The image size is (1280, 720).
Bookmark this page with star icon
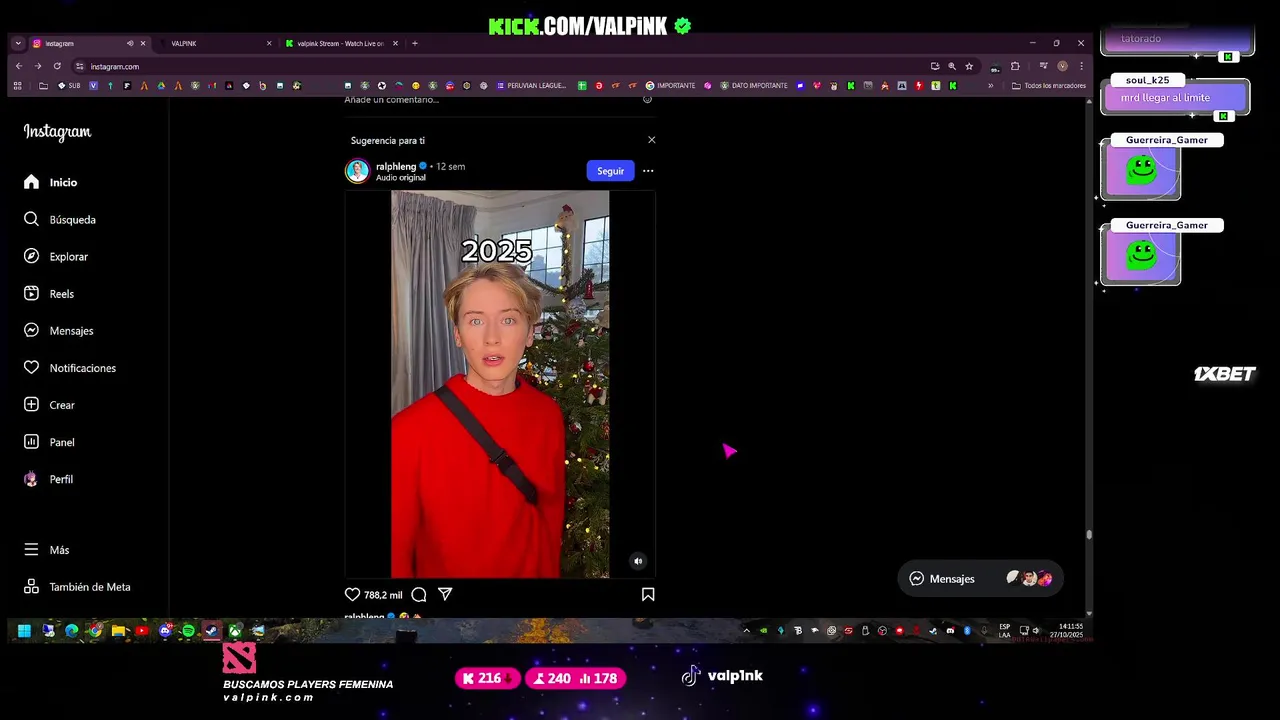(969, 66)
